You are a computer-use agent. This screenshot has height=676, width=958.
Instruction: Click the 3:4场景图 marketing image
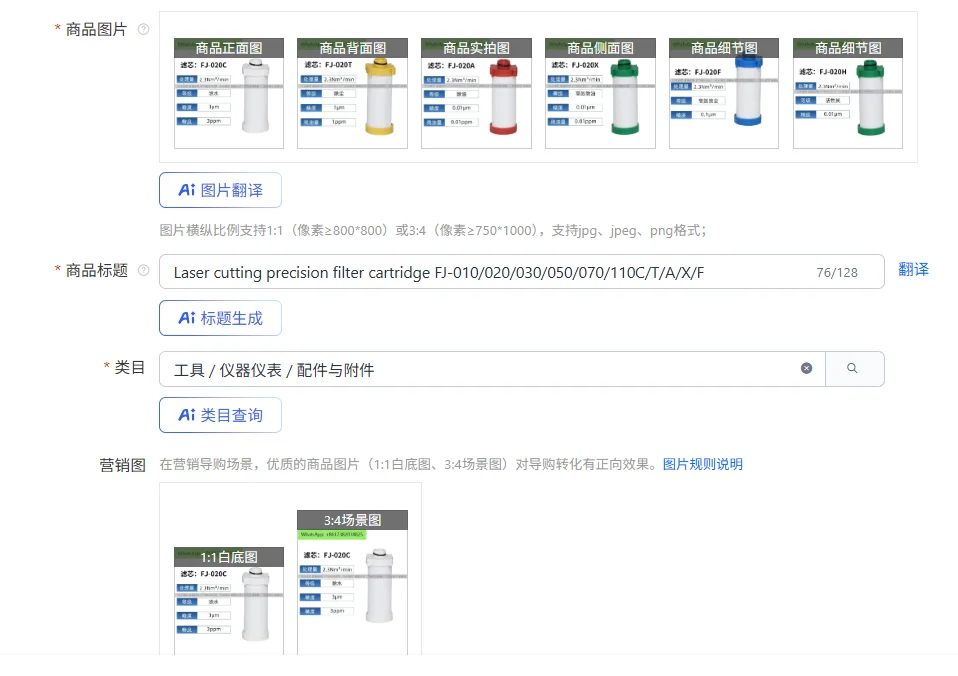pos(353,582)
